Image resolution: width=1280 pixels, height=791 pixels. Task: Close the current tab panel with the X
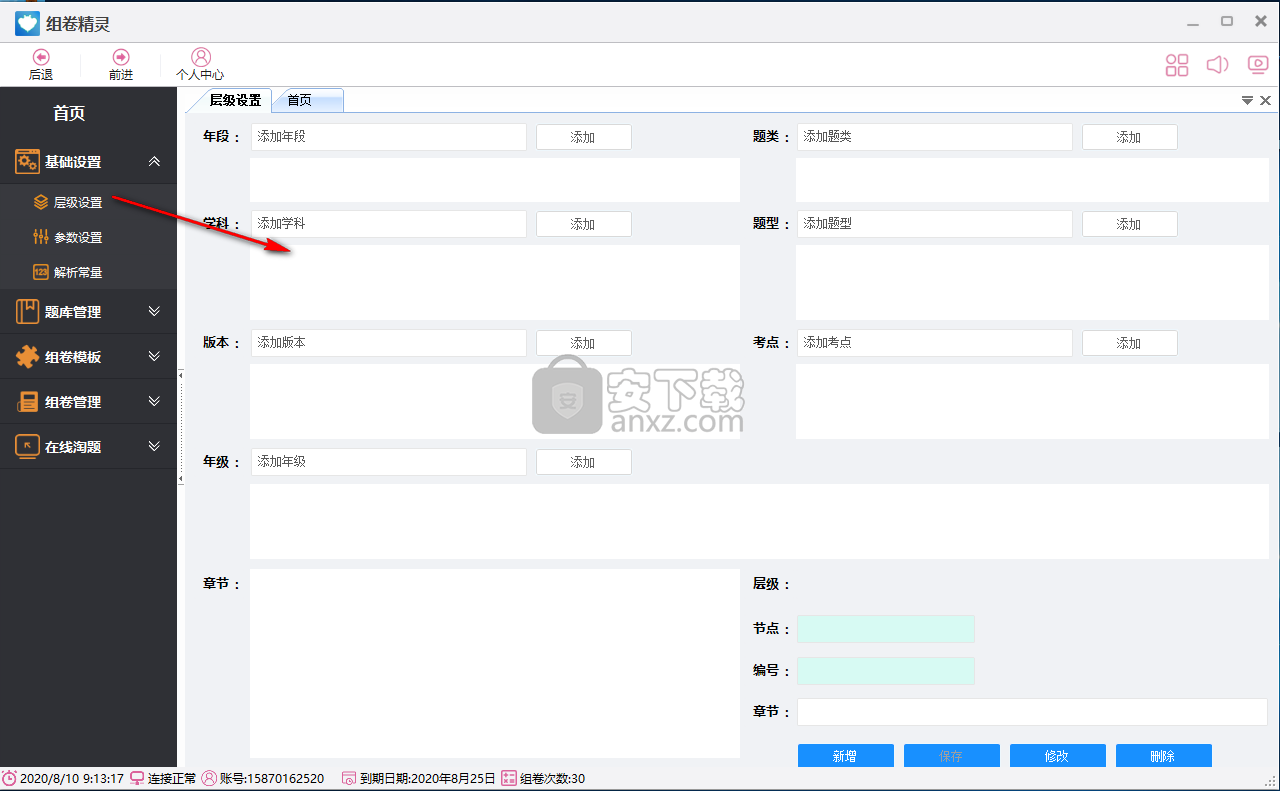[x=1266, y=100]
